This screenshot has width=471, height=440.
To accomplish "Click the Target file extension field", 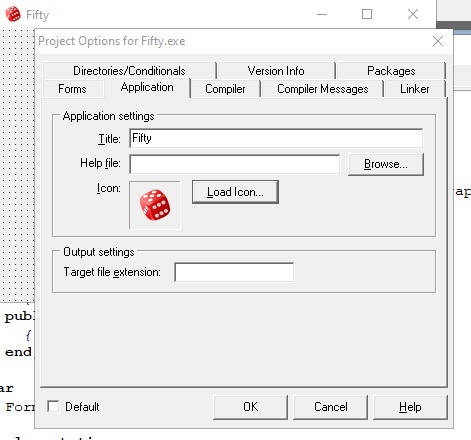I will tap(234, 272).
